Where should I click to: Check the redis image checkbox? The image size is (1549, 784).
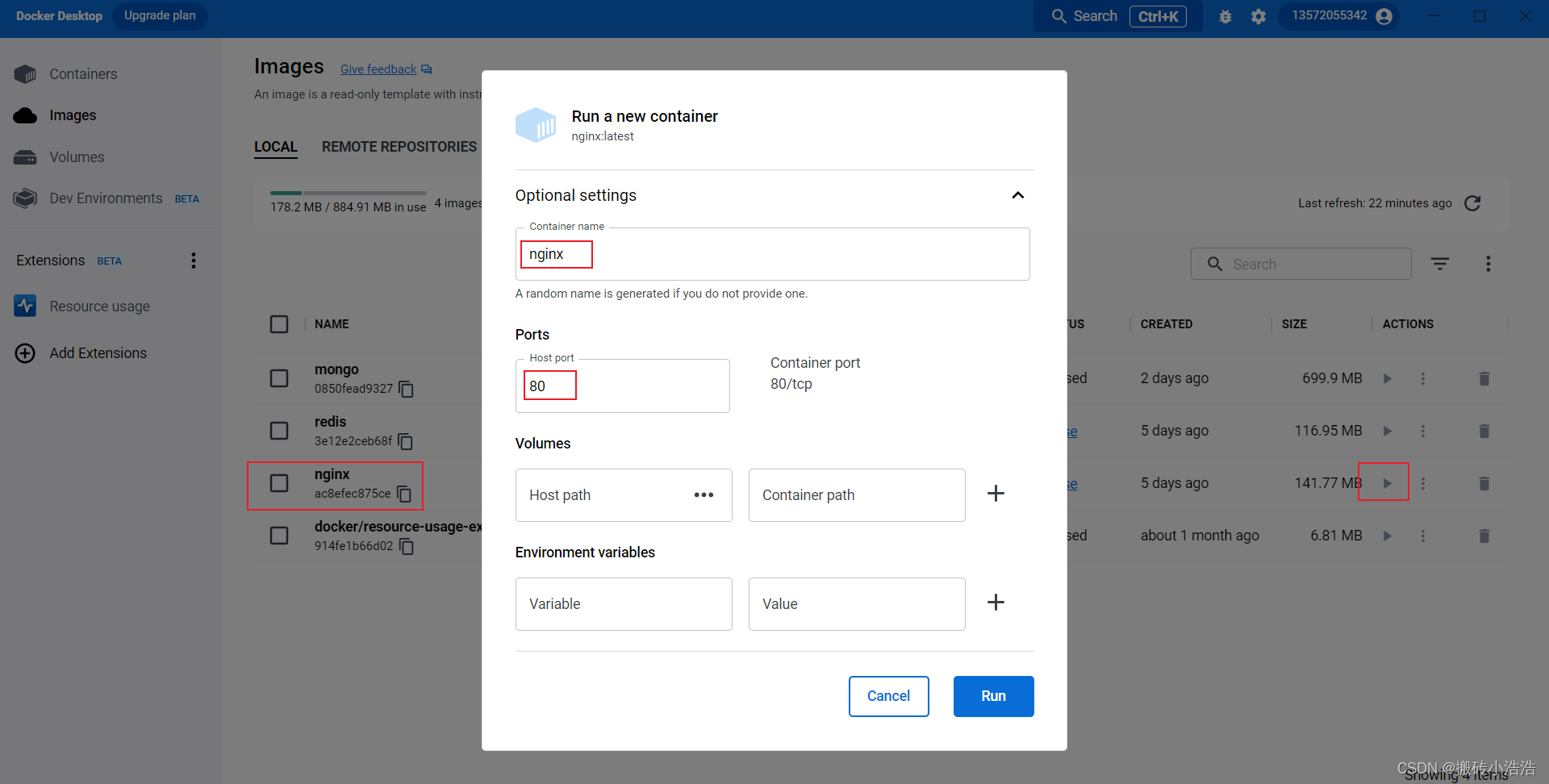point(279,431)
